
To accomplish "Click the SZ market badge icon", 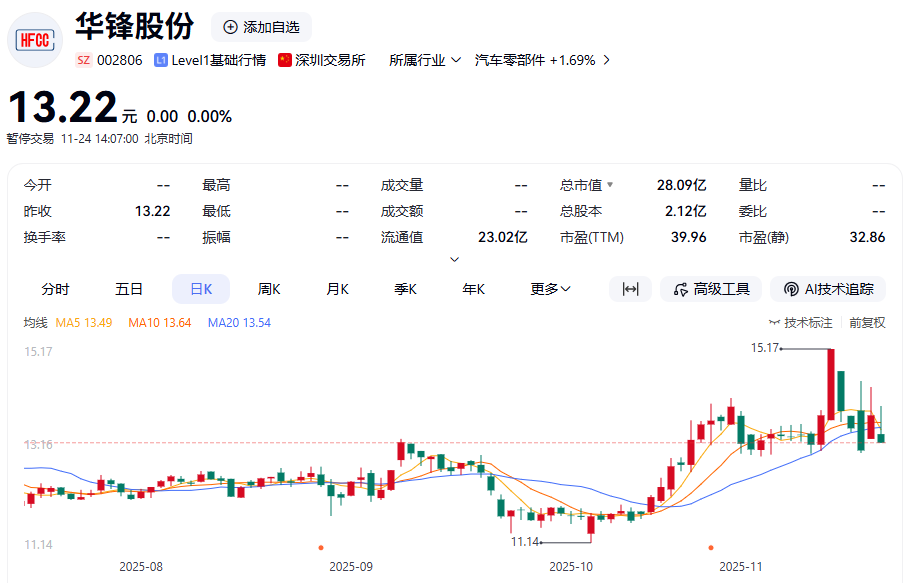I will click(83, 60).
